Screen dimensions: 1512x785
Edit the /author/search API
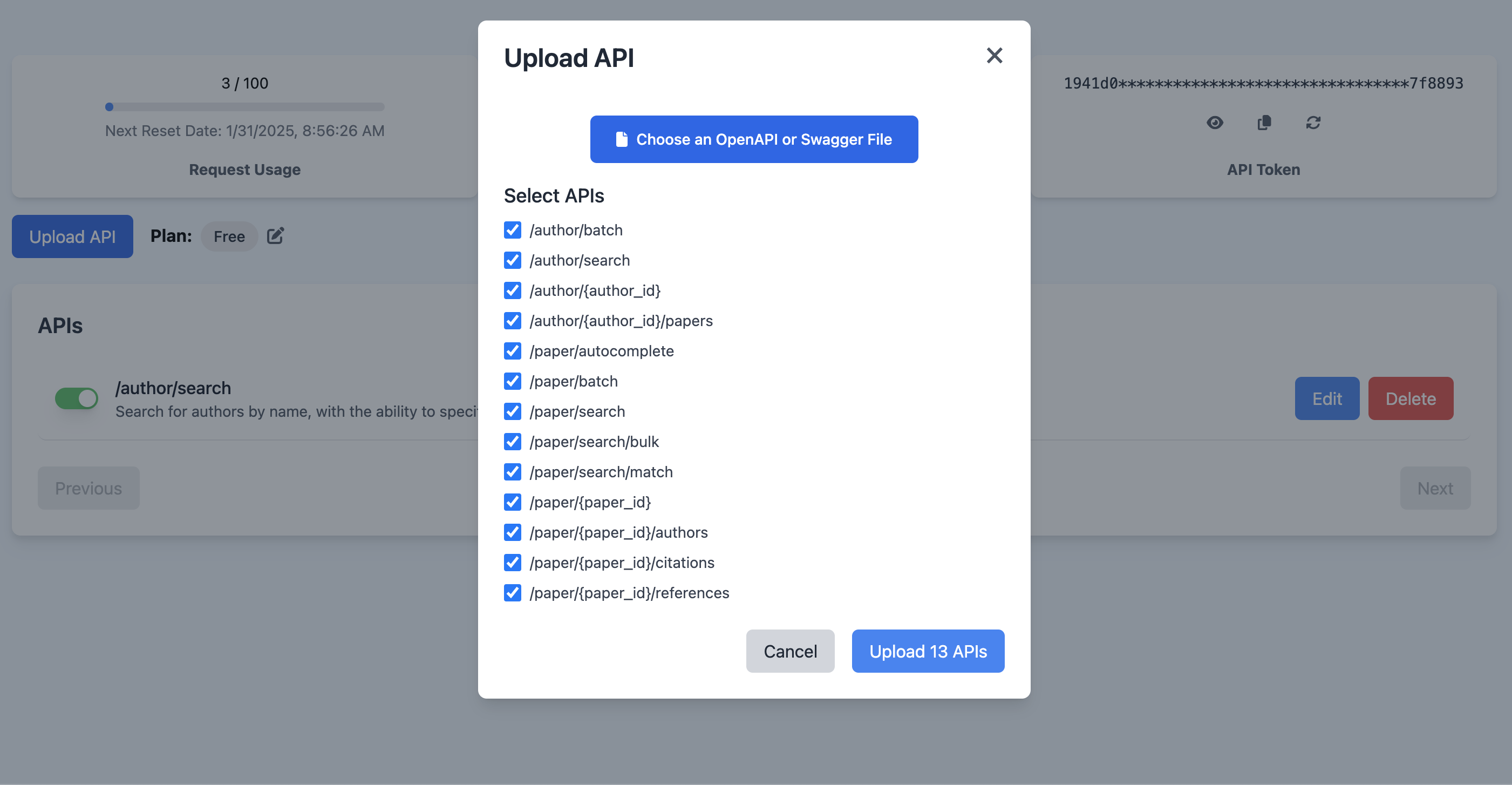pyautogui.click(x=1326, y=398)
